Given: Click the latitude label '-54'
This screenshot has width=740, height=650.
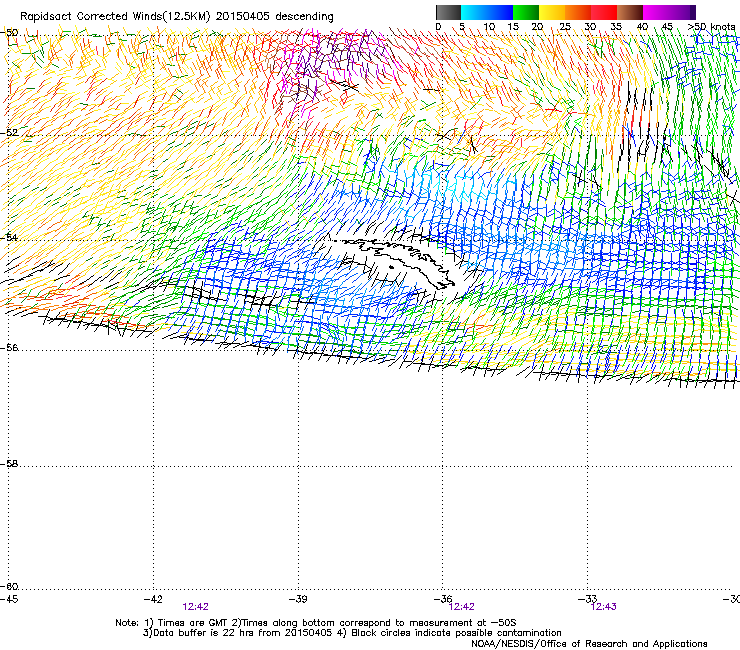Looking at the screenshot, I should (10, 237).
